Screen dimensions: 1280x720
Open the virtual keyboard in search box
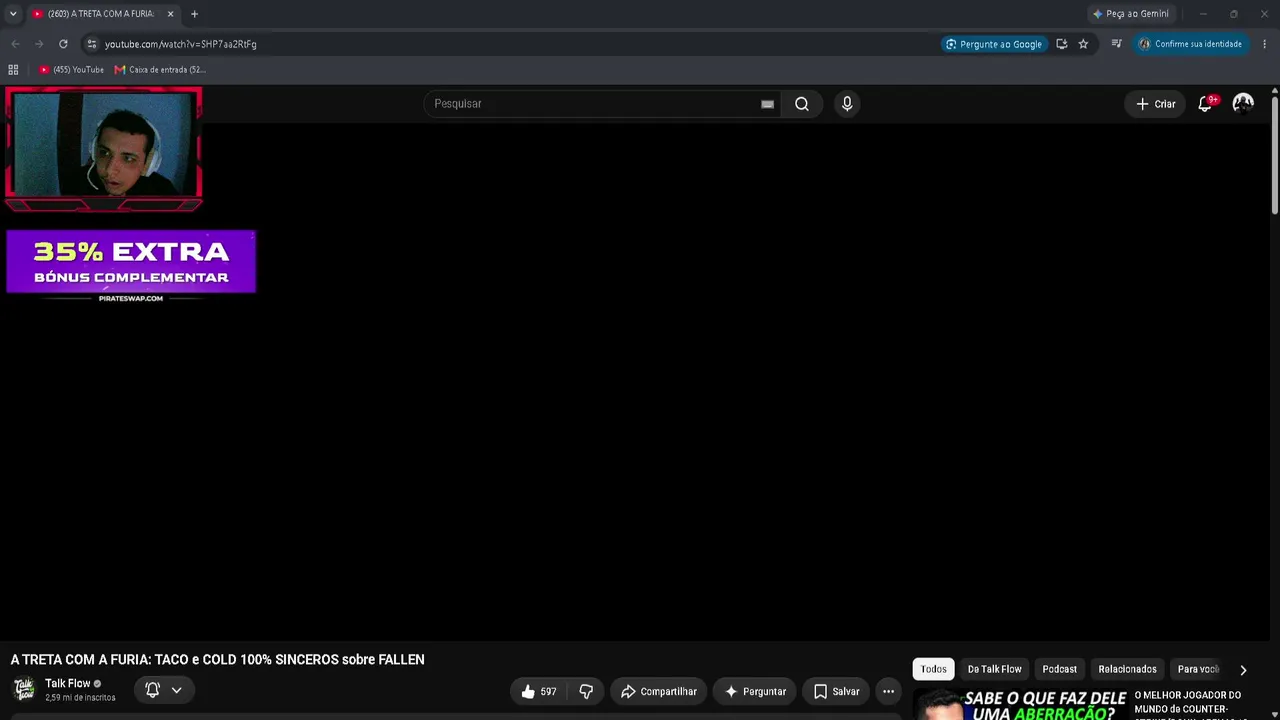pyautogui.click(x=767, y=104)
